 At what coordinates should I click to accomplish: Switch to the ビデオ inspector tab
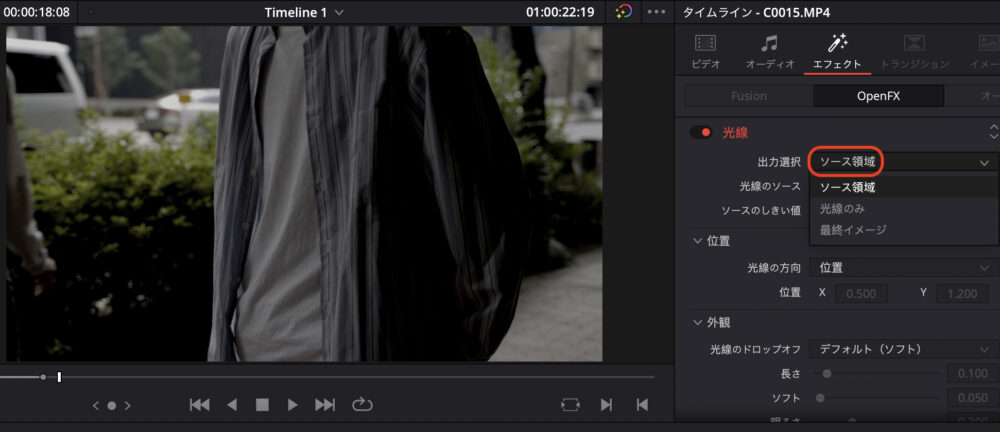point(705,52)
